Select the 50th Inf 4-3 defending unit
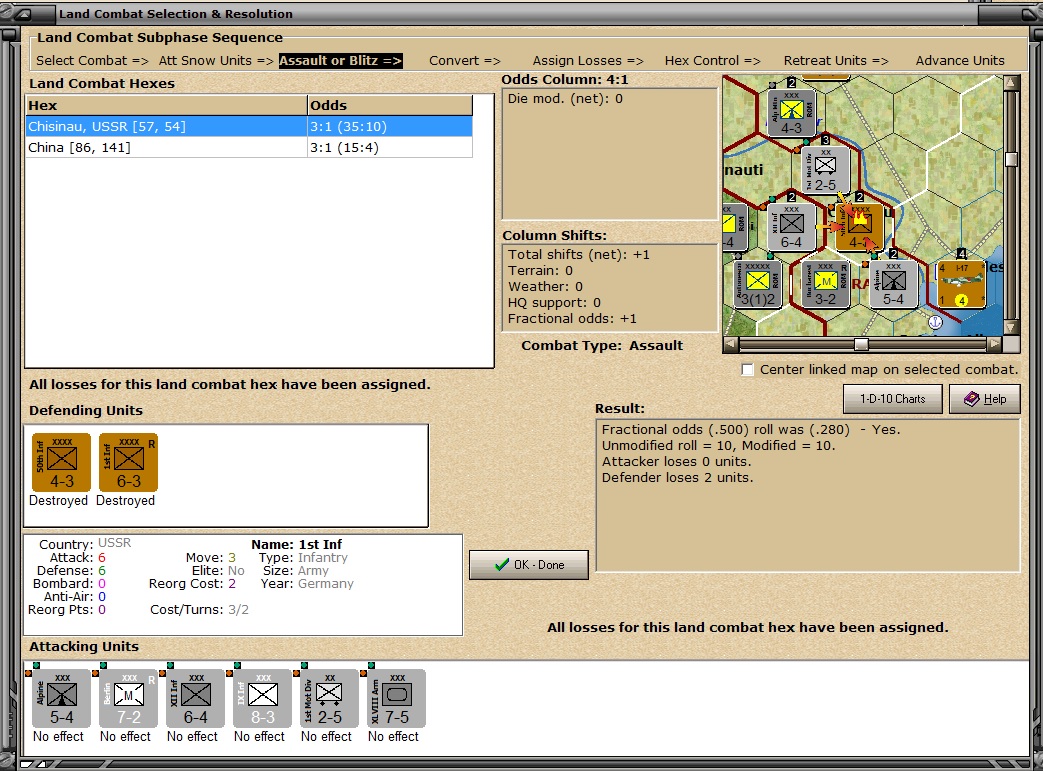 coord(61,463)
